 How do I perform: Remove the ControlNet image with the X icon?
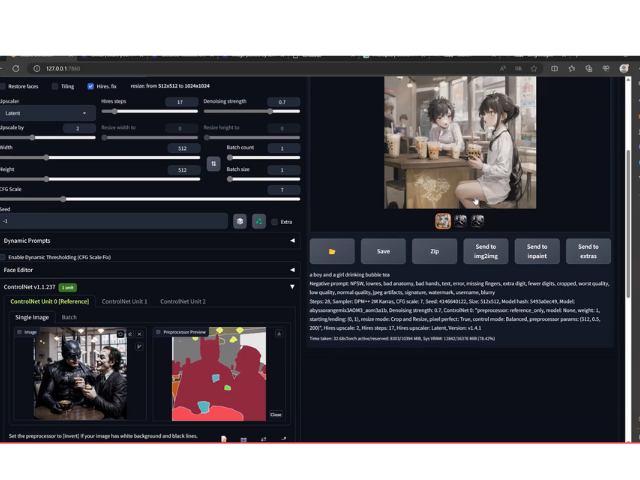(139, 334)
